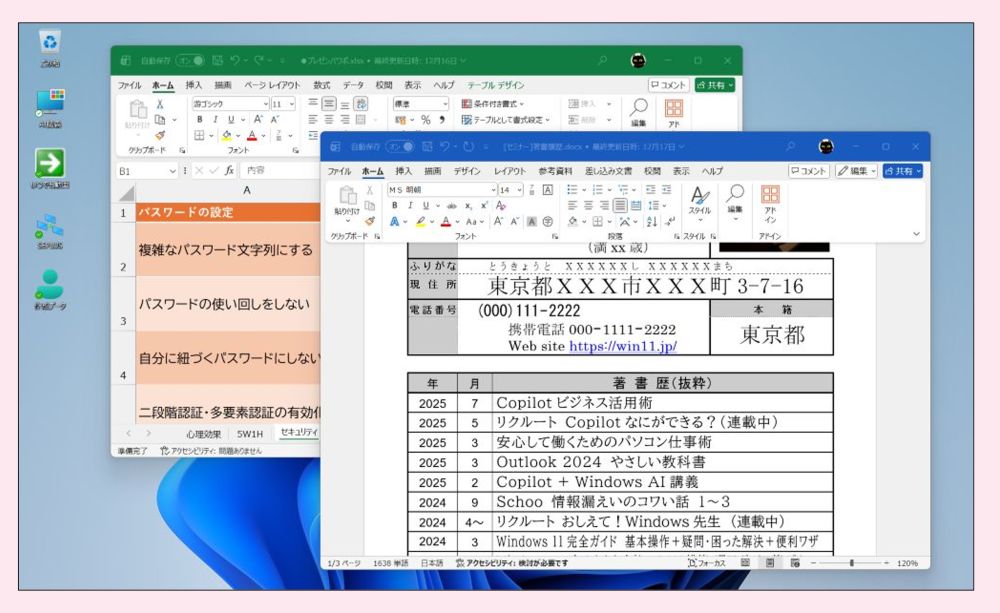This screenshot has height=613, width=1000.
Task: Toggle Focus mode in Word's status bar
Action: pyautogui.click(x=706, y=563)
